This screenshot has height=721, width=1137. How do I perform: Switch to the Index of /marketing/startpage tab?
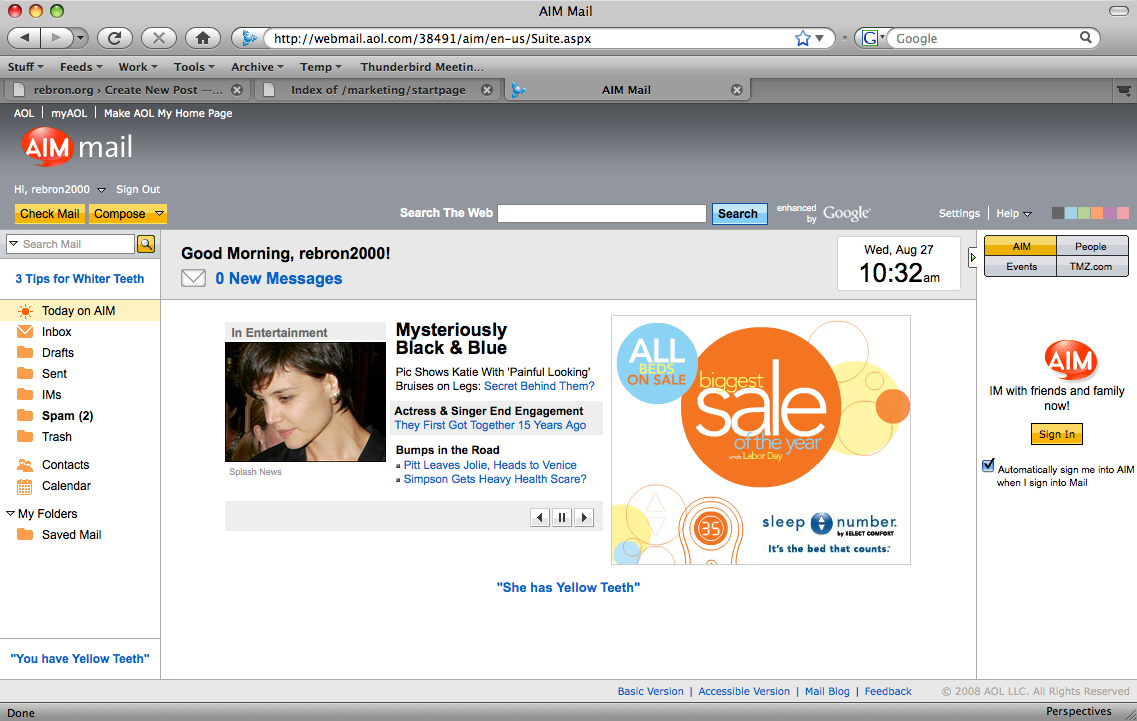click(x=378, y=90)
